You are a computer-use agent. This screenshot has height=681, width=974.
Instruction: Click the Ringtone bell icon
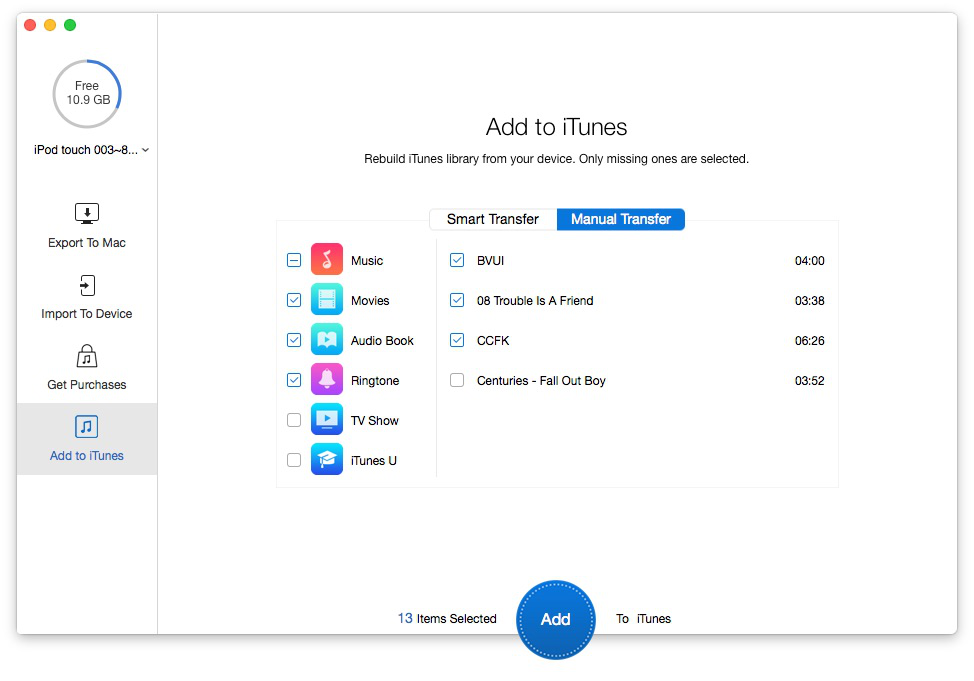click(x=327, y=379)
